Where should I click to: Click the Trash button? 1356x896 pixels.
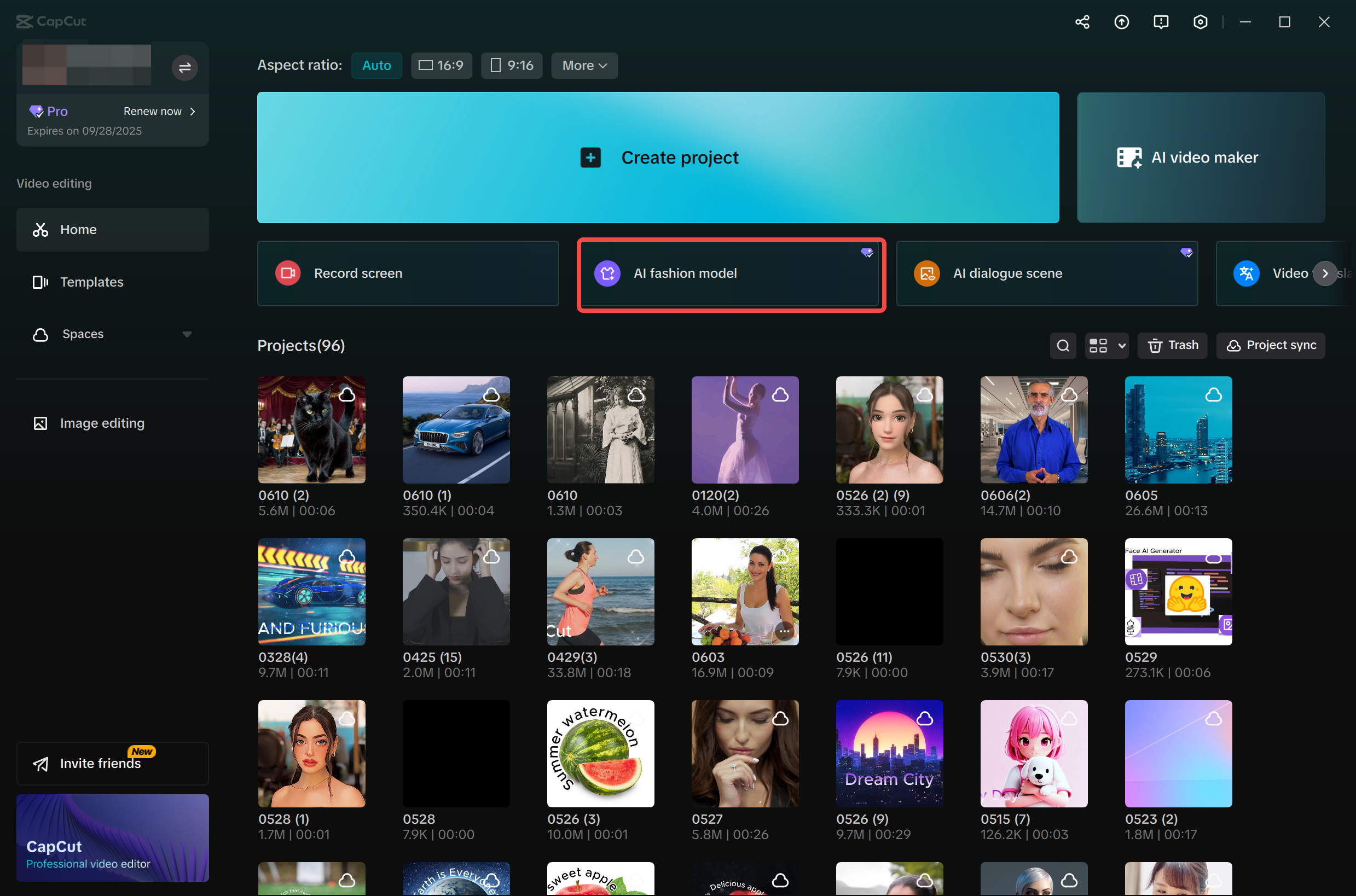pos(1172,346)
